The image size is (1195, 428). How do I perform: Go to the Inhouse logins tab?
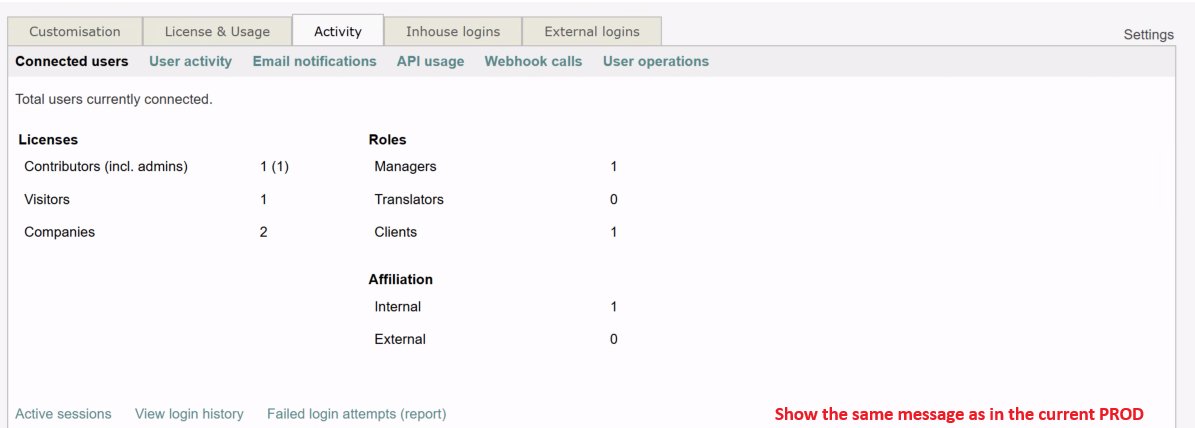coord(453,31)
